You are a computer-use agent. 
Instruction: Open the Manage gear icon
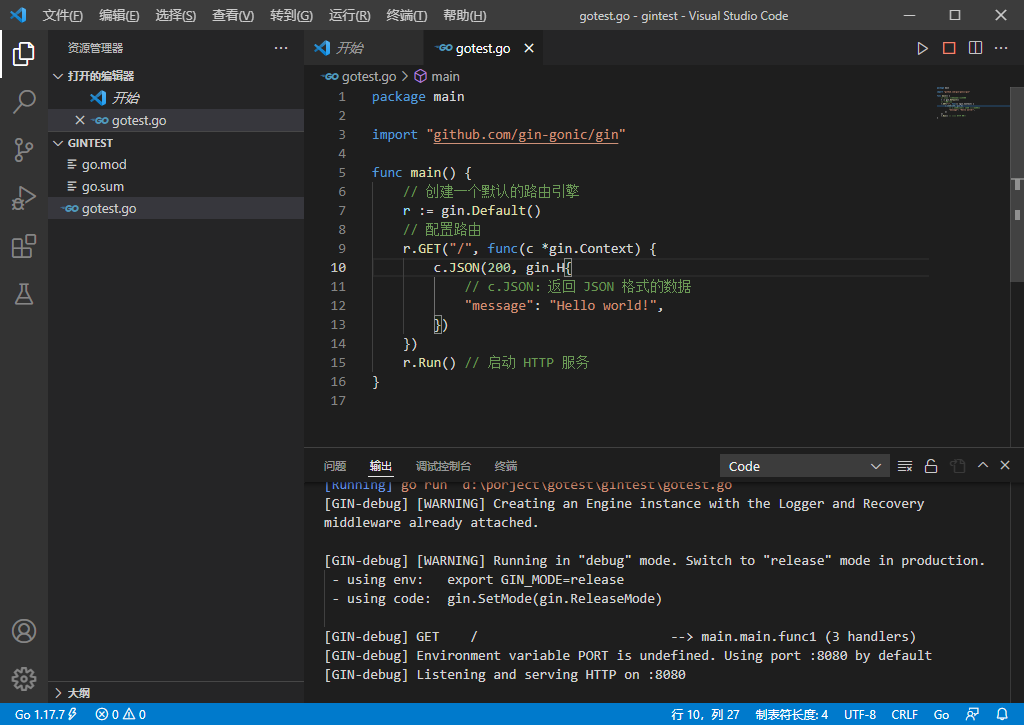pyautogui.click(x=24, y=679)
